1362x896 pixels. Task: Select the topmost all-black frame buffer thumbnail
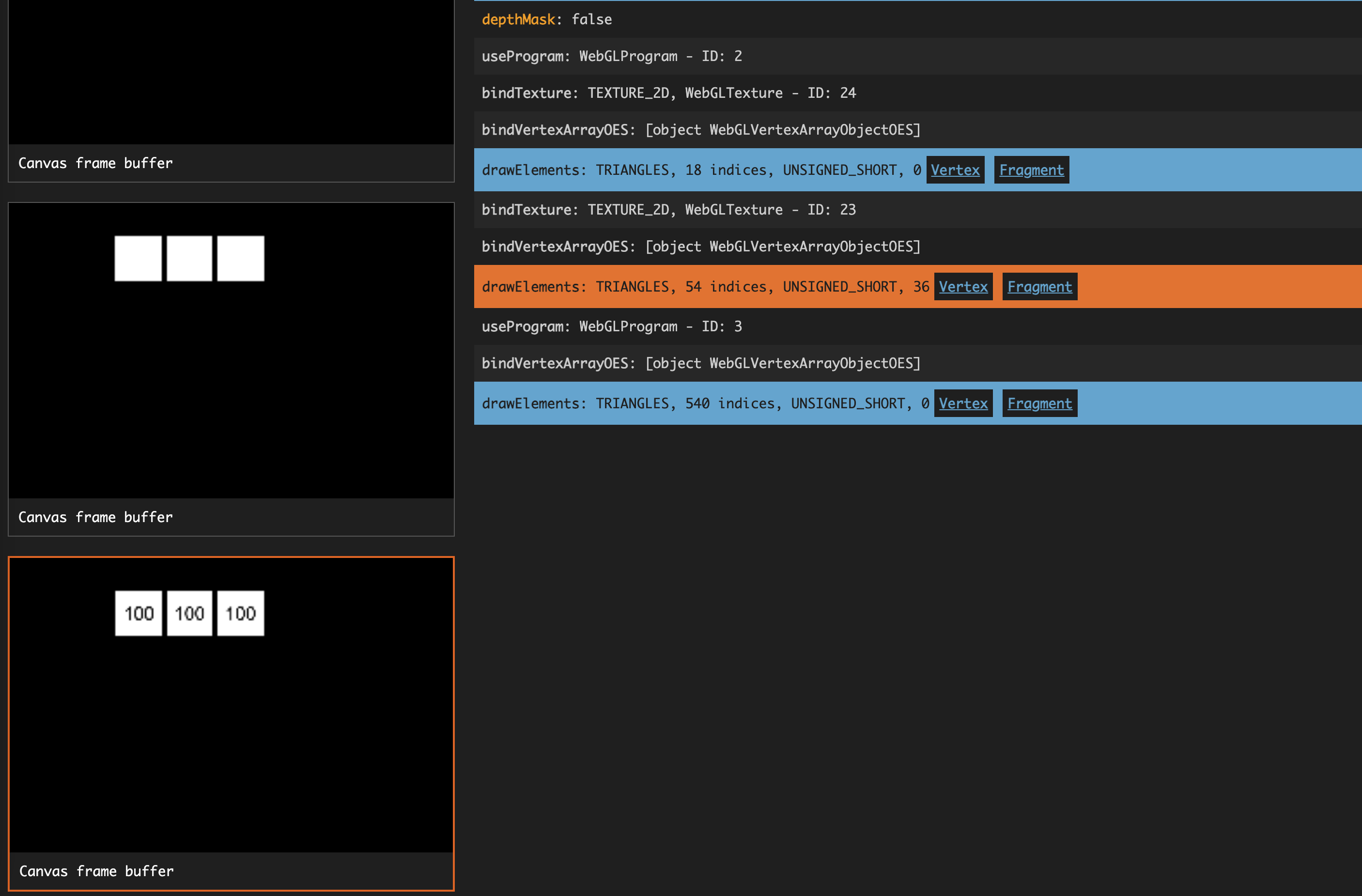pyautogui.click(x=231, y=72)
